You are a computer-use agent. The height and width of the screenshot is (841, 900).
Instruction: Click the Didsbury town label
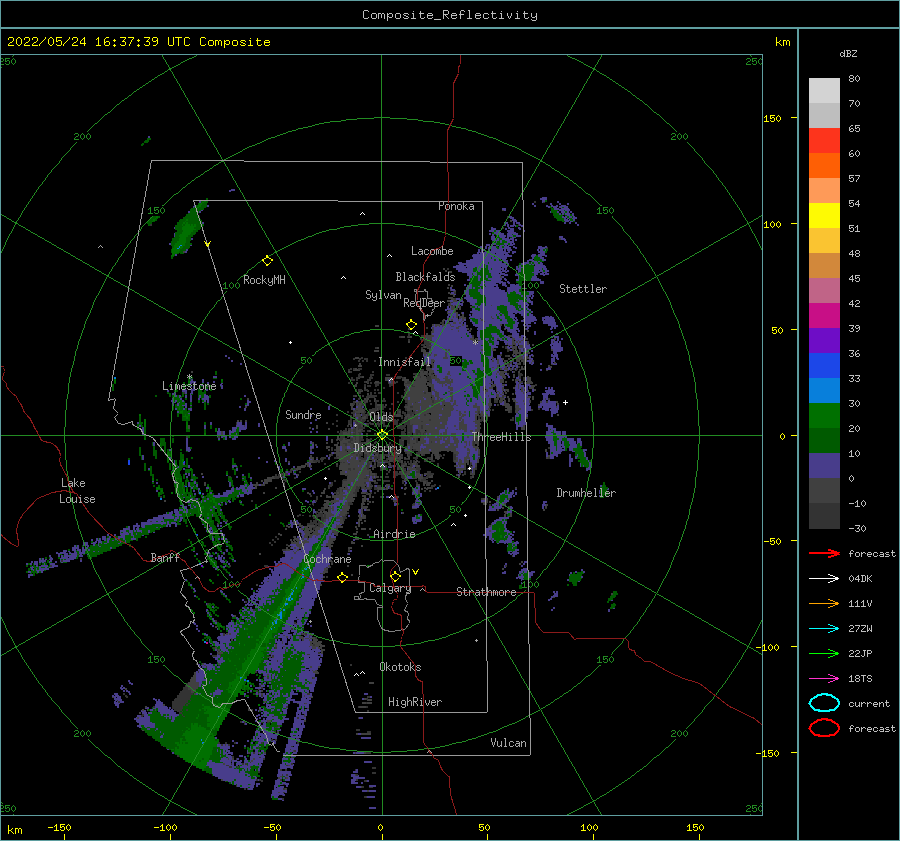[377, 448]
